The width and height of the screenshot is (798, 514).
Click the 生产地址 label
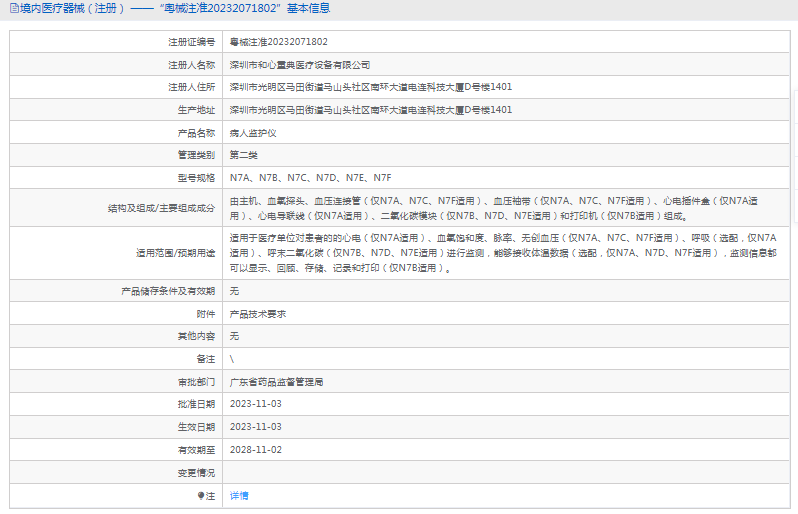pos(196,110)
